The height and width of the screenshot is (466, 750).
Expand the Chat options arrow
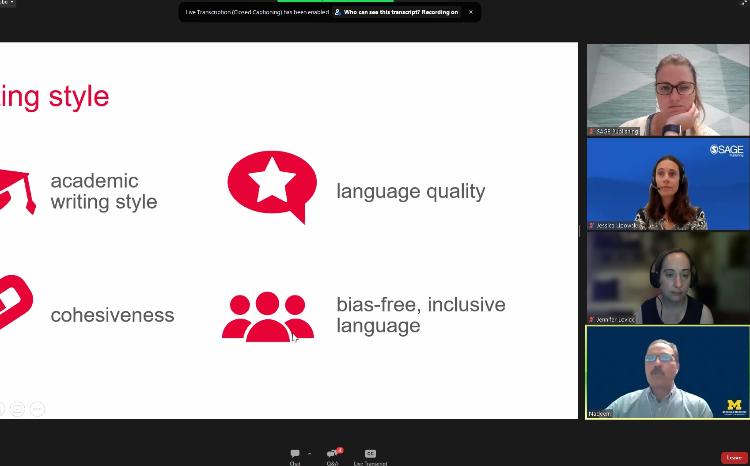pos(309,453)
